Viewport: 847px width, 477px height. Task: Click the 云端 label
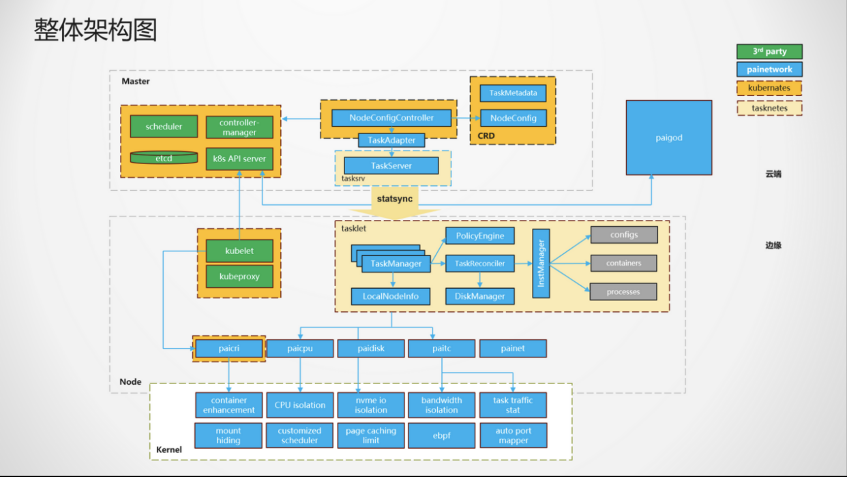tap(773, 174)
